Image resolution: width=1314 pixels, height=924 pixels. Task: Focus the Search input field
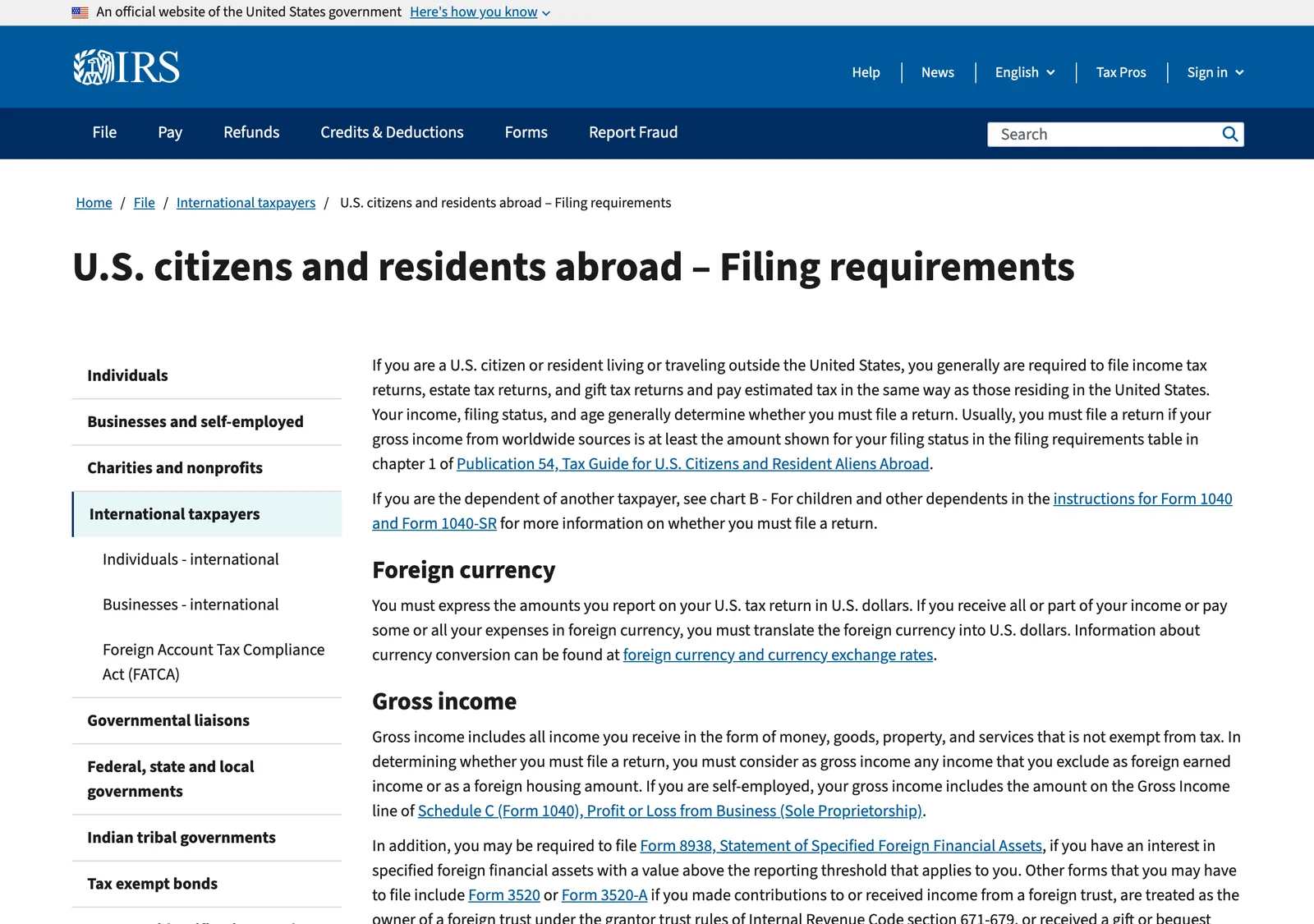[x=1103, y=134]
